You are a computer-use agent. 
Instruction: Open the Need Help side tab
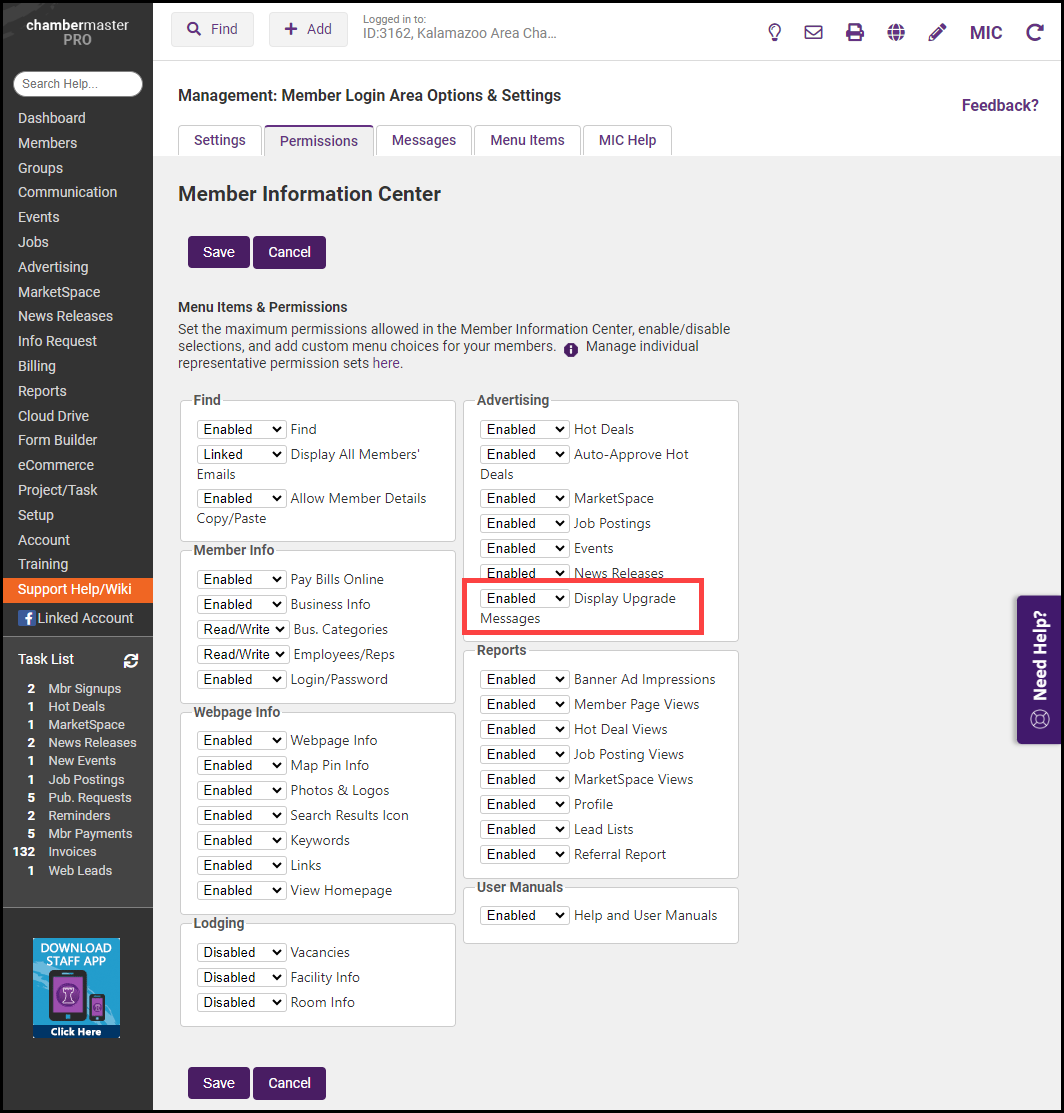point(1039,669)
